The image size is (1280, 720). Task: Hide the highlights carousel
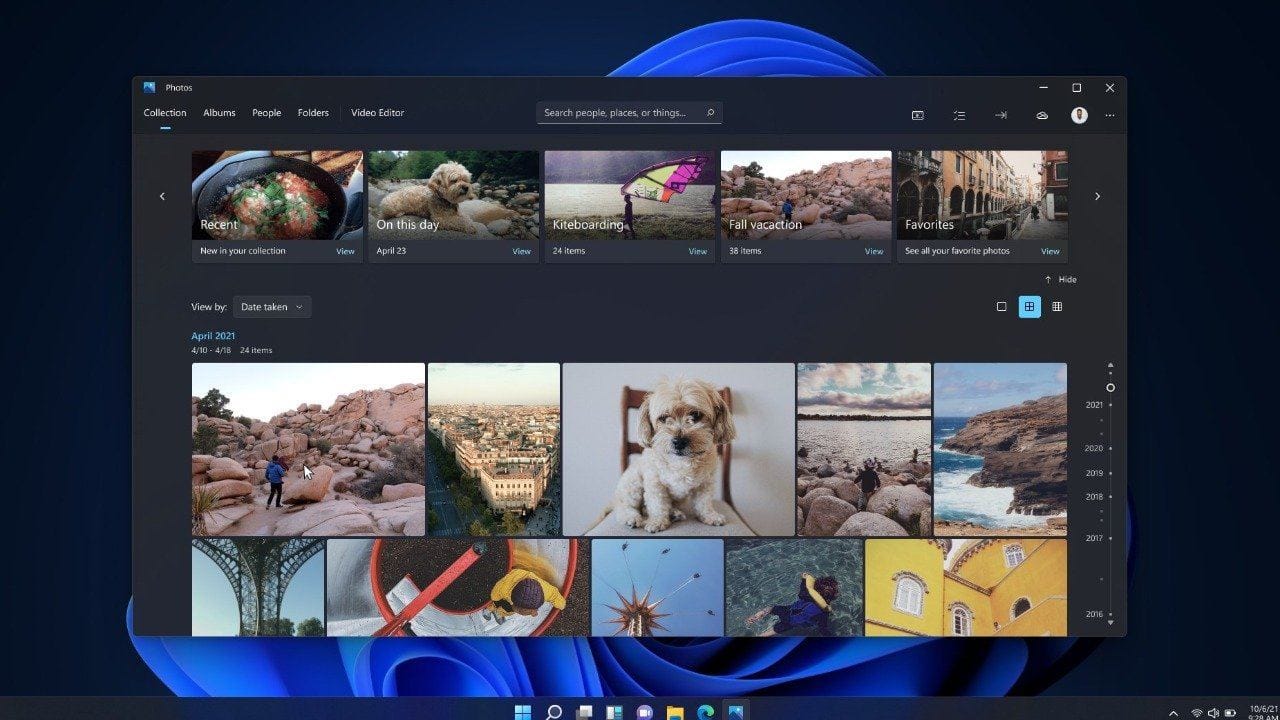[1060, 280]
